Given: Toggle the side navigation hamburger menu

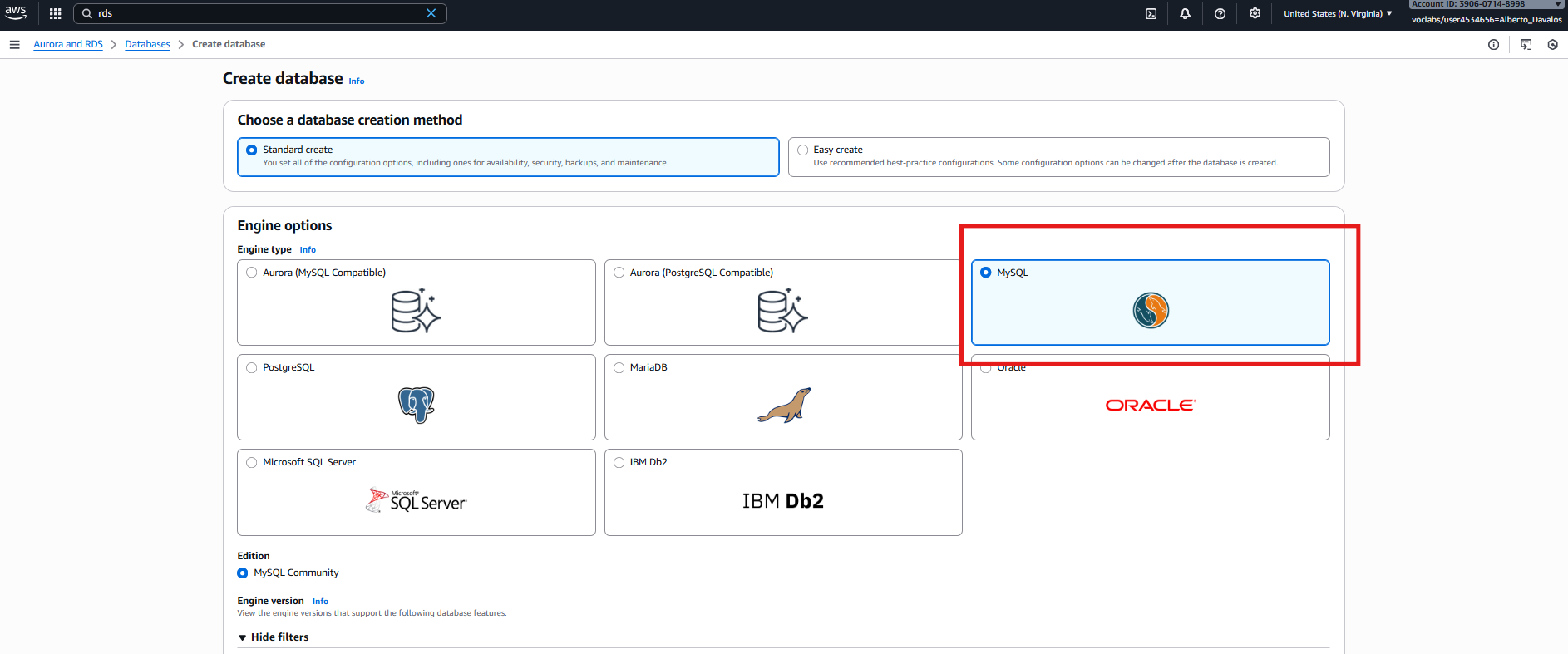Looking at the screenshot, I should point(14,45).
